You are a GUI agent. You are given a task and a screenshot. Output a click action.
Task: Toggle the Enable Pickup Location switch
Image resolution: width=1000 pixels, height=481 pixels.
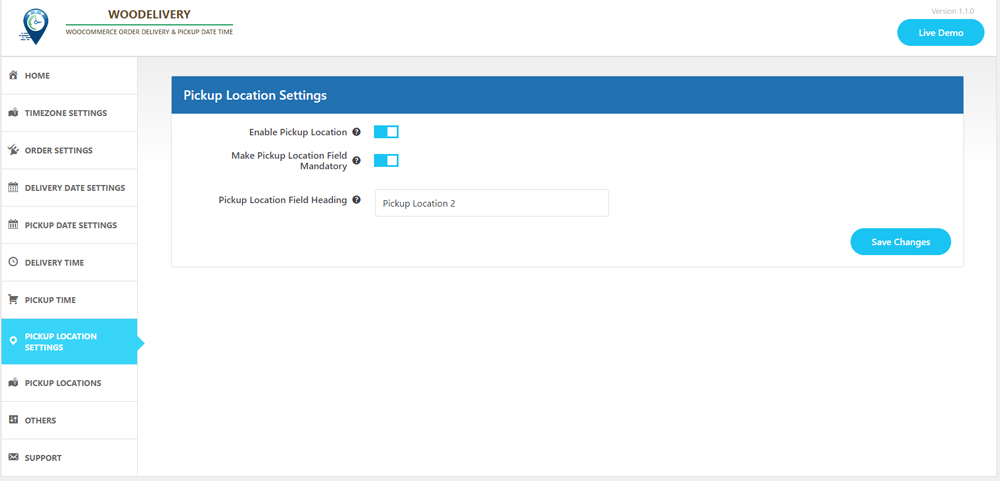pos(386,132)
